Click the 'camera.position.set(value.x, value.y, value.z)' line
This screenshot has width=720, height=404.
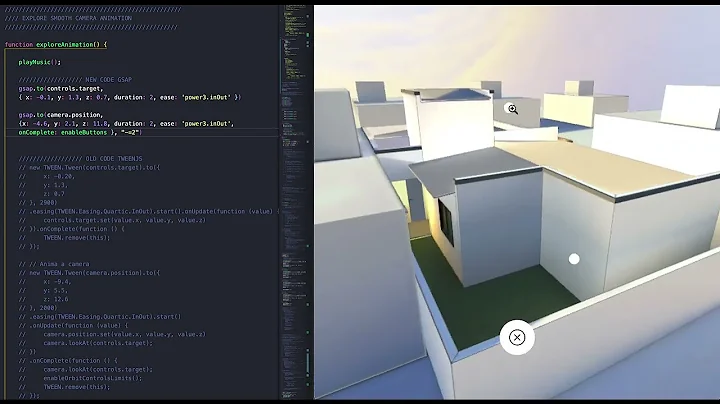coord(112,334)
